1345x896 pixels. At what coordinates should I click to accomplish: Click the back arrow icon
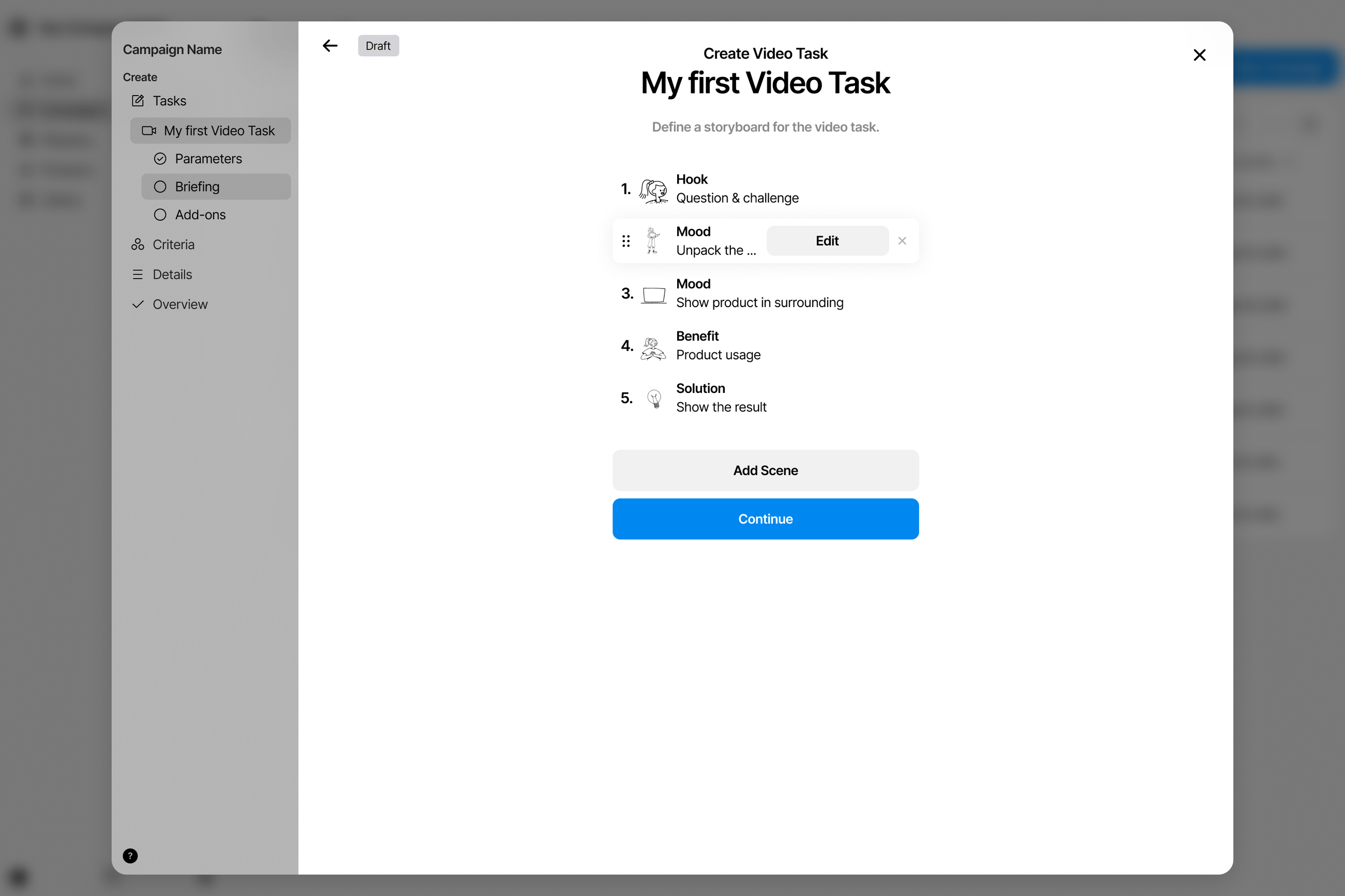click(330, 45)
